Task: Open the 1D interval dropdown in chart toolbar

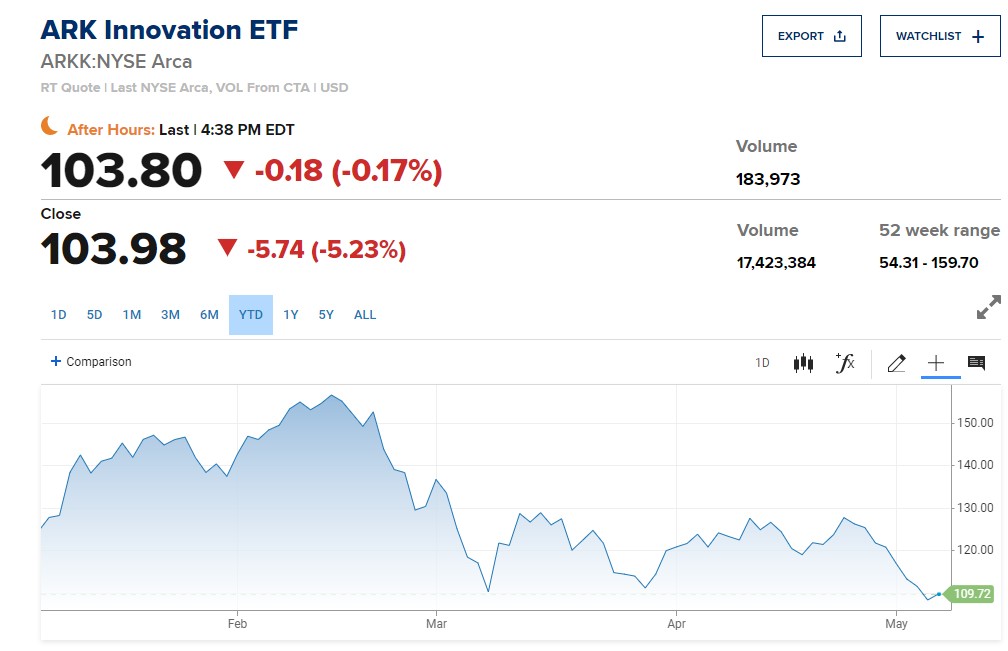Action: click(x=762, y=363)
